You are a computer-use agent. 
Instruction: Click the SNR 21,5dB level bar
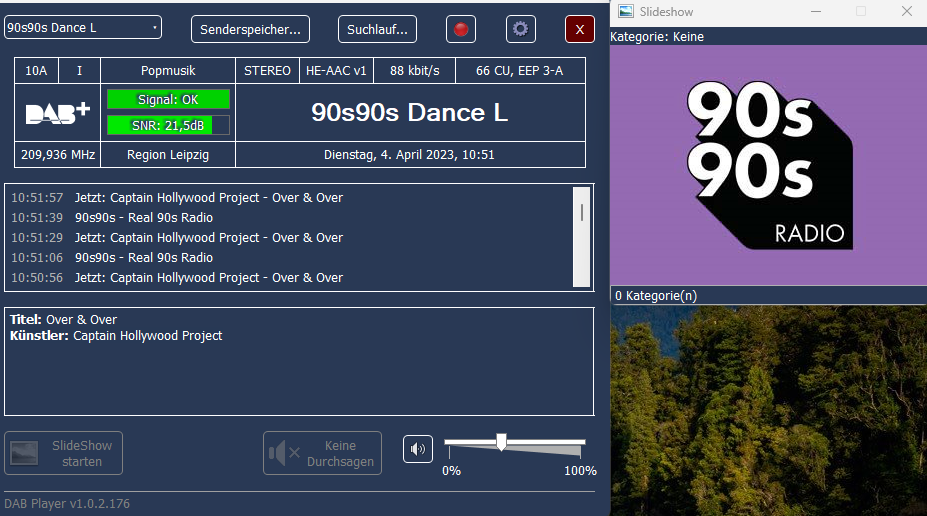(x=168, y=125)
